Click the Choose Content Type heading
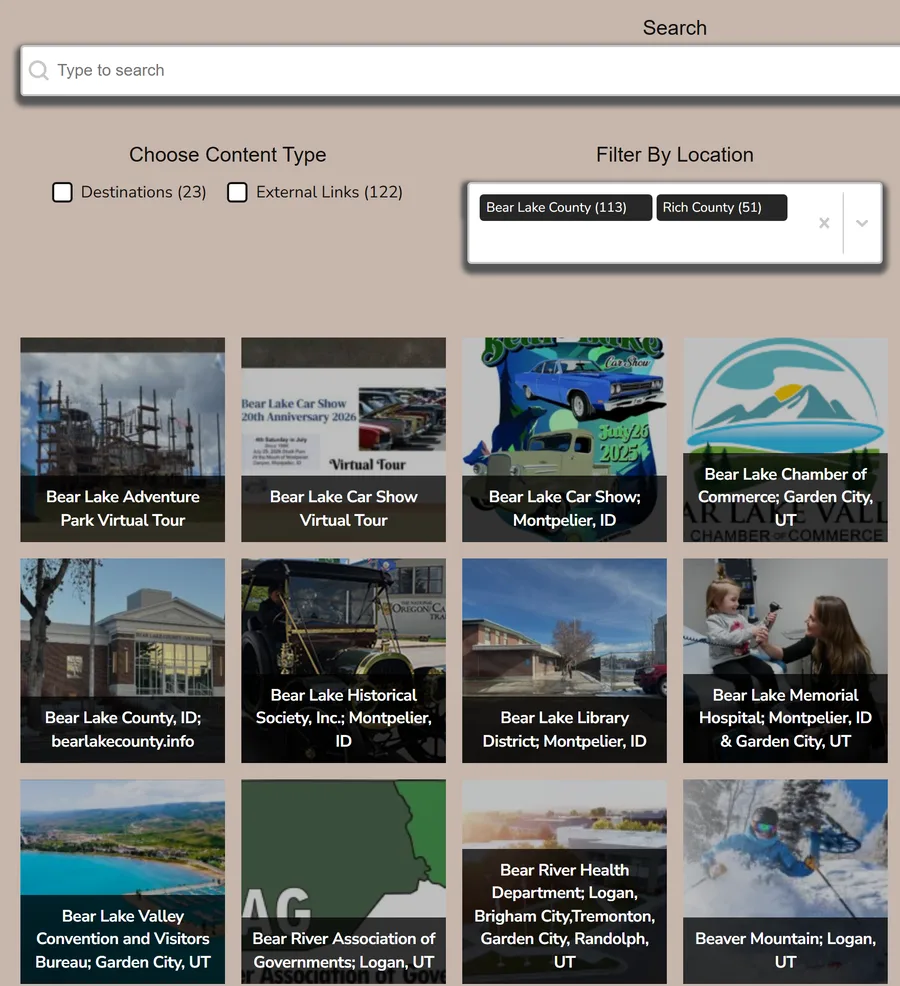Screen dimensions: 900x986 point(228,155)
